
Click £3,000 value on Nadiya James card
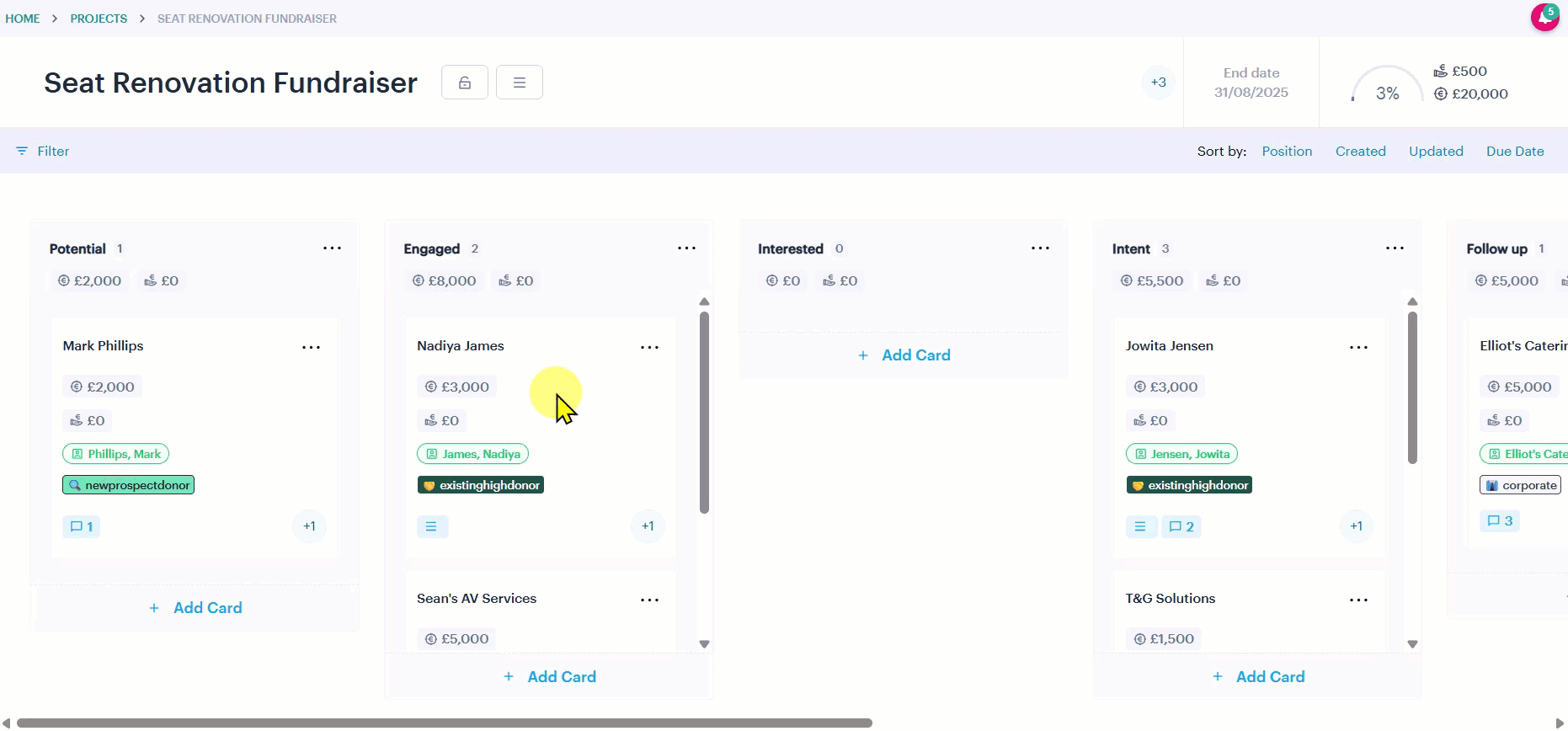click(456, 387)
